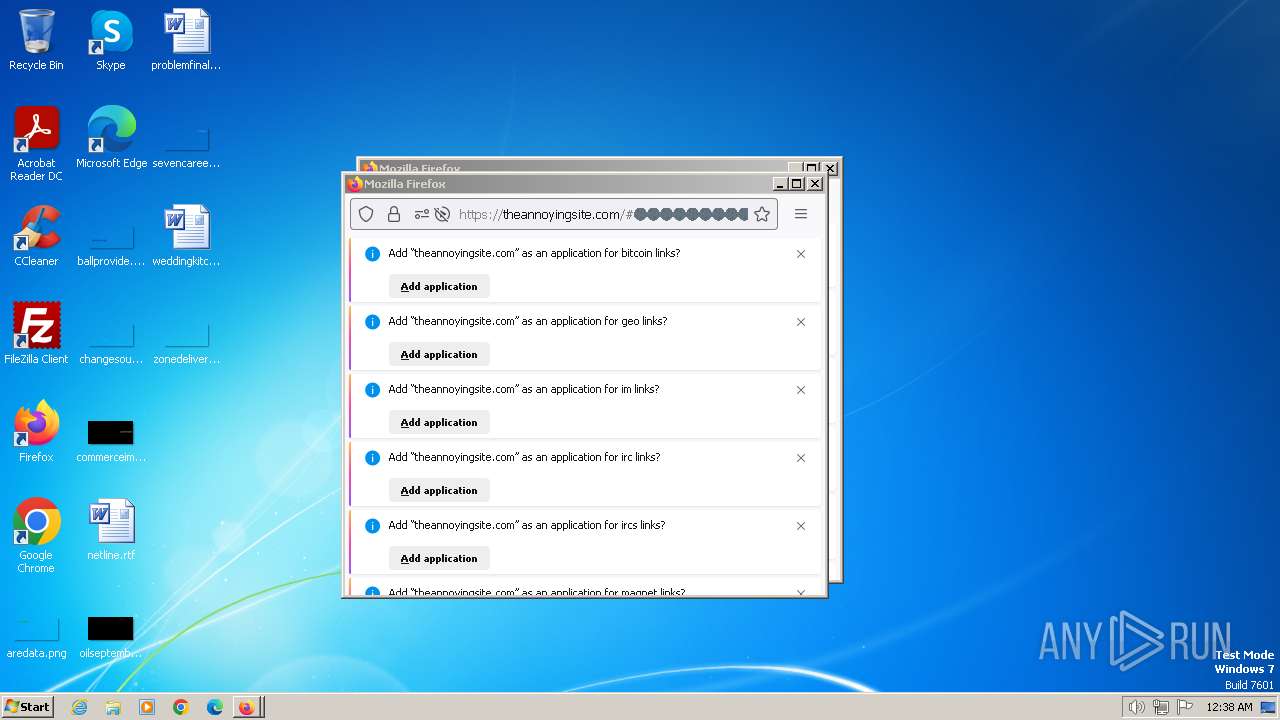Launch Internet Explorer from taskbar
This screenshot has width=1280, height=720.
(80, 707)
